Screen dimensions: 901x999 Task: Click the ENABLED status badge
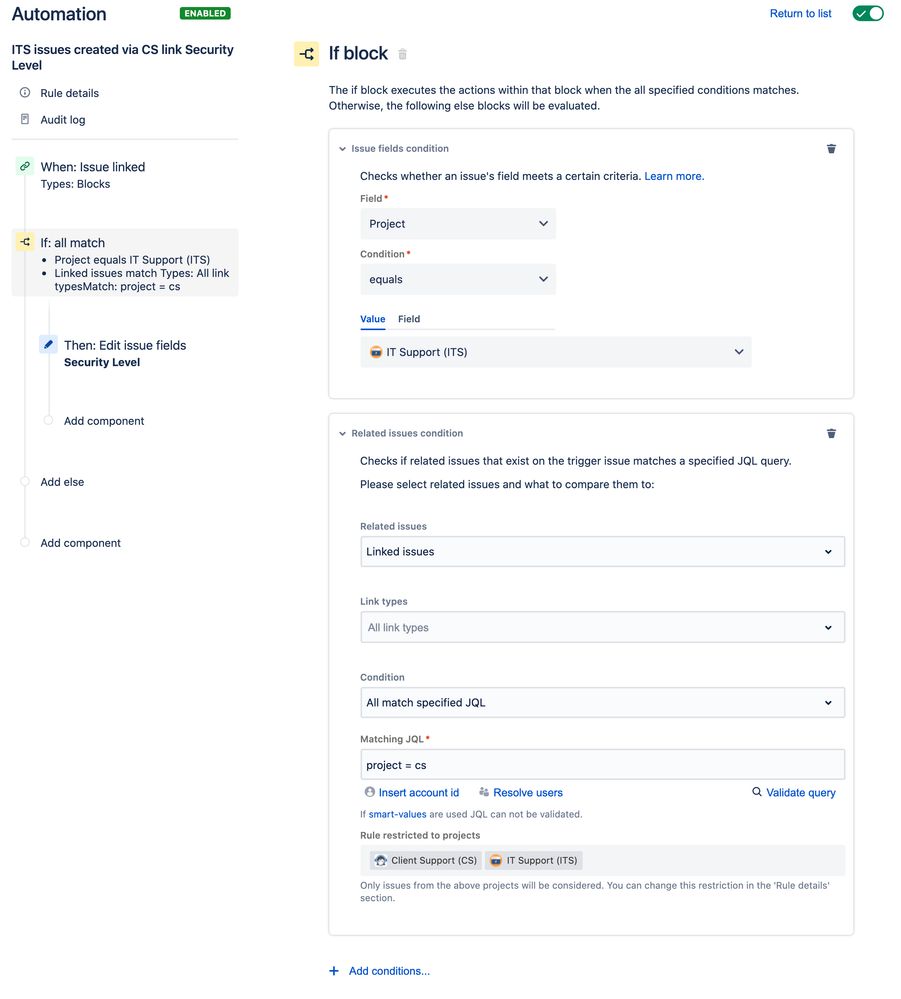click(205, 13)
